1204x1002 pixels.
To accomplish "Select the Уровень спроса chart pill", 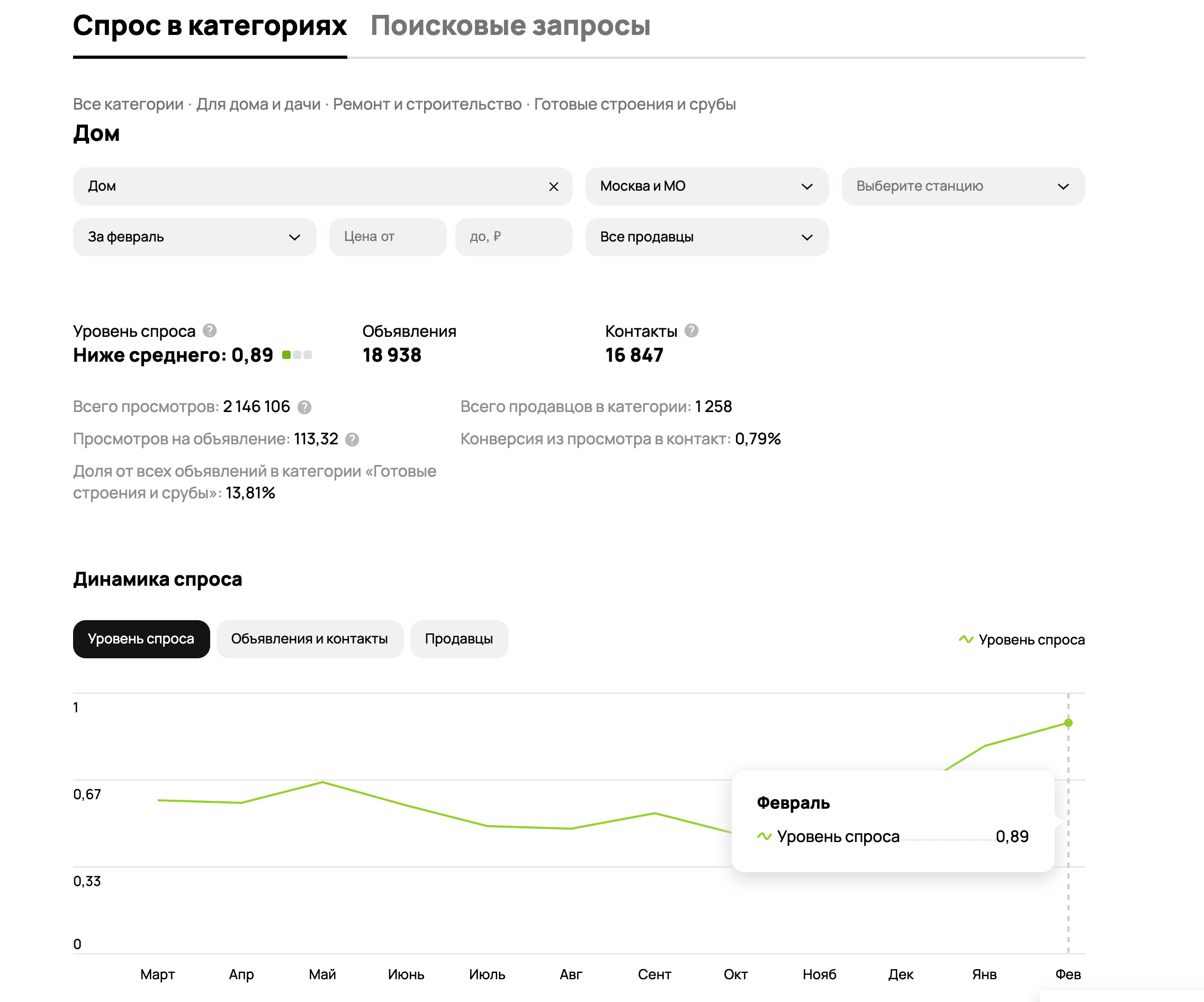I will point(141,639).
